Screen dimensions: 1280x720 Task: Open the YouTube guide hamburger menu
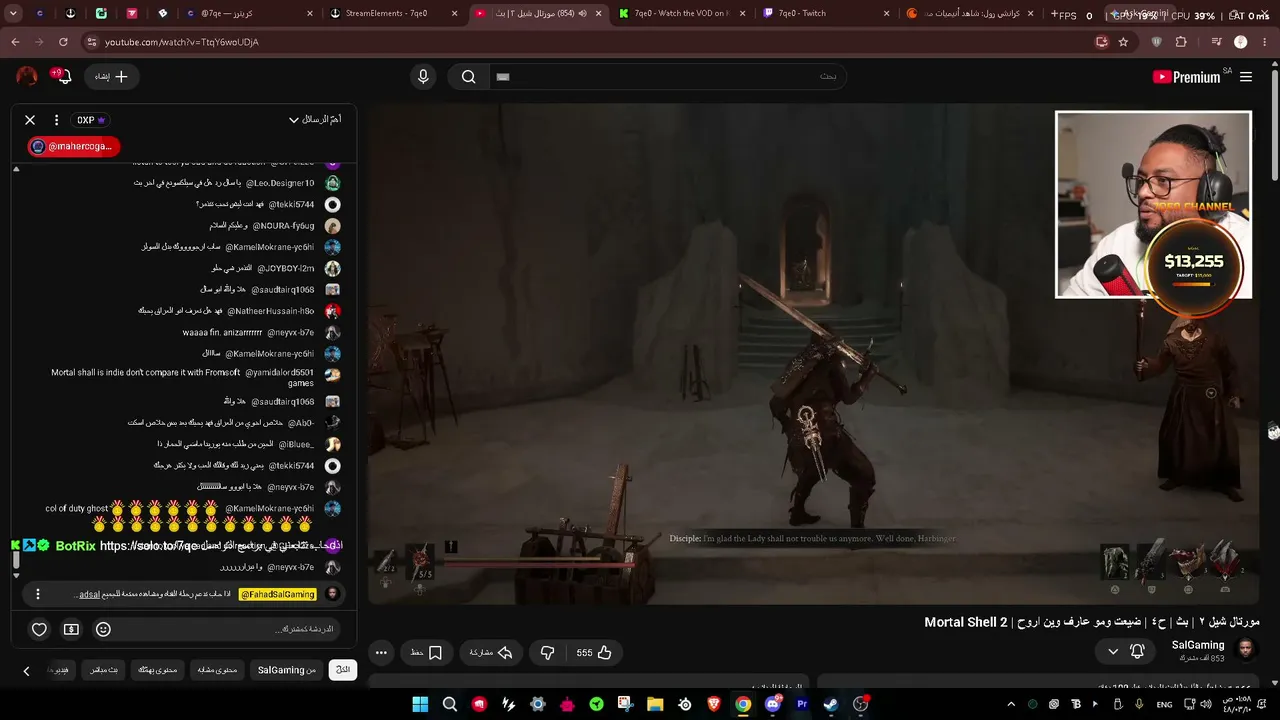(x=1246, y=77)
